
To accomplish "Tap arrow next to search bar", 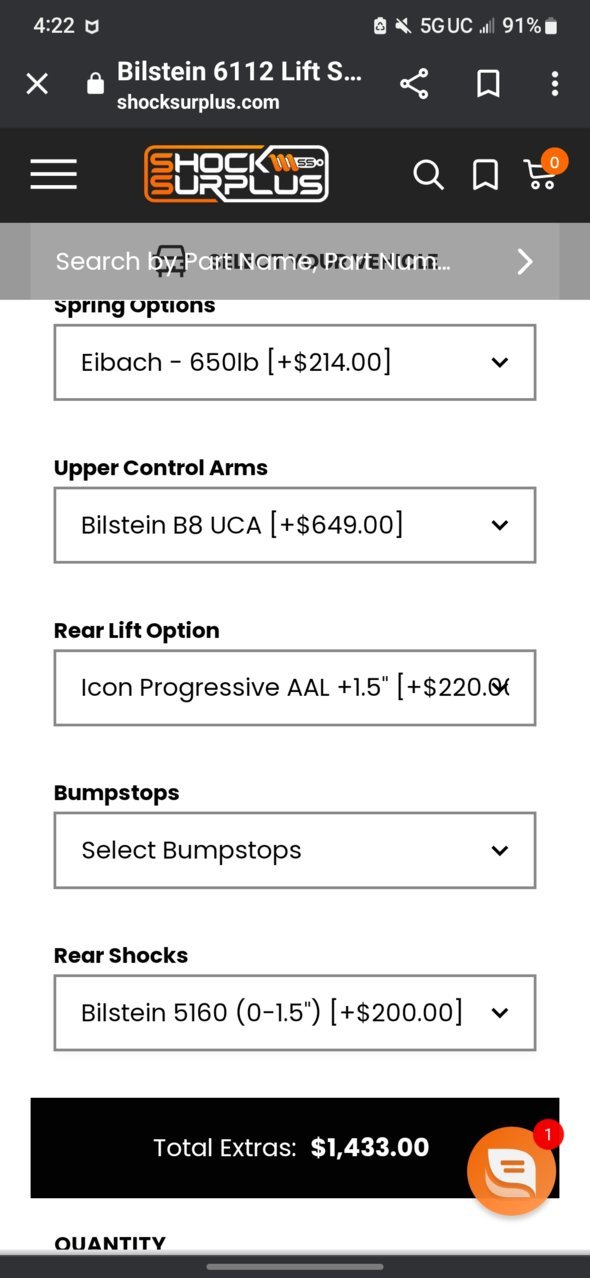I will click(x=525, y=262).
